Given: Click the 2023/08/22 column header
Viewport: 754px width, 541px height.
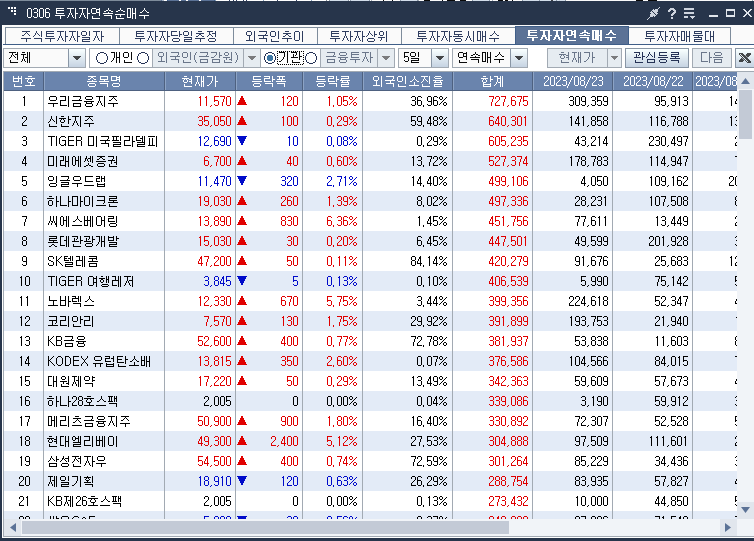Looking at the screenshot, I should tap(653, 81).
